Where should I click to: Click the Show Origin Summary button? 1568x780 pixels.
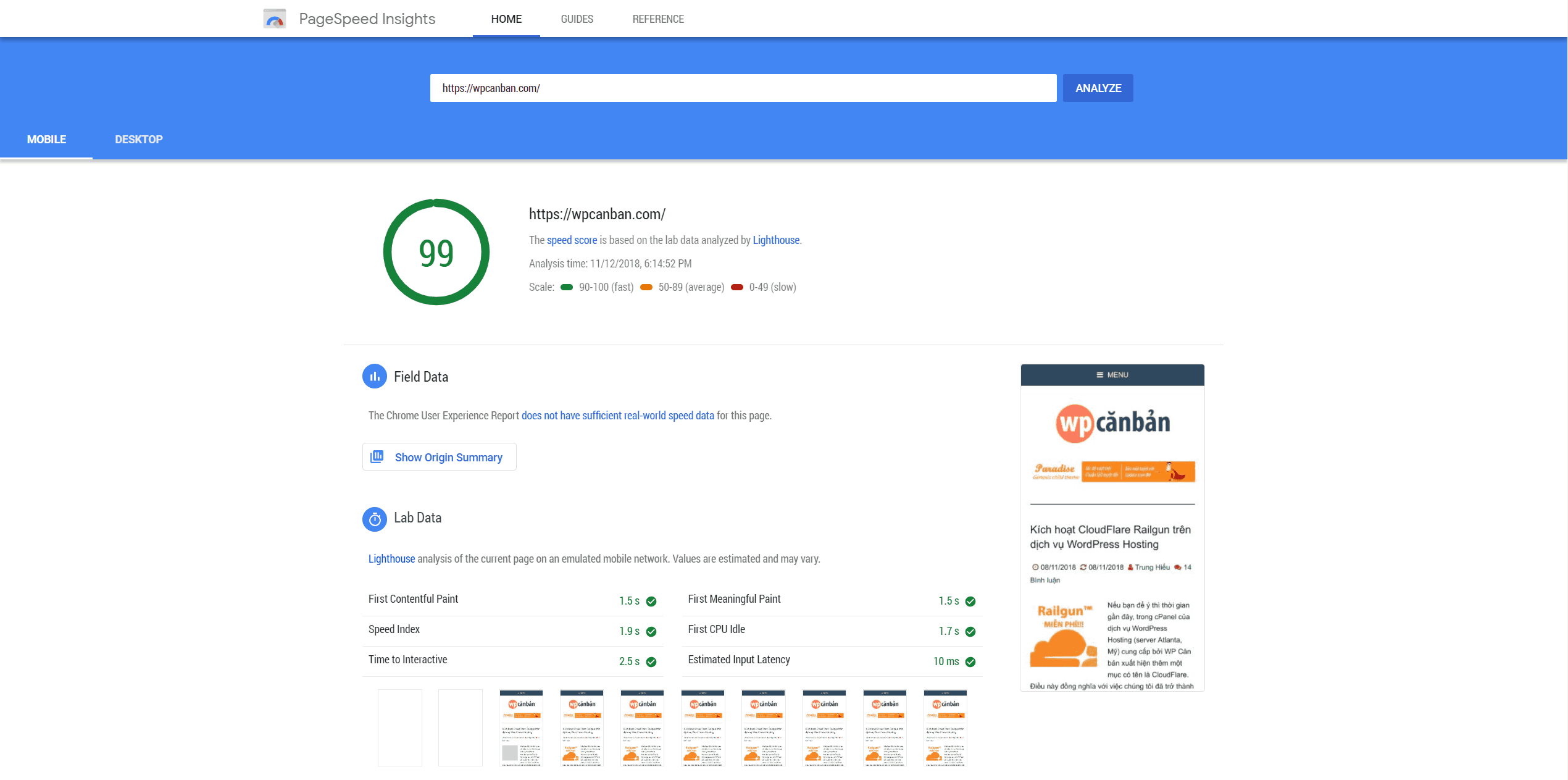coord(439,456)
